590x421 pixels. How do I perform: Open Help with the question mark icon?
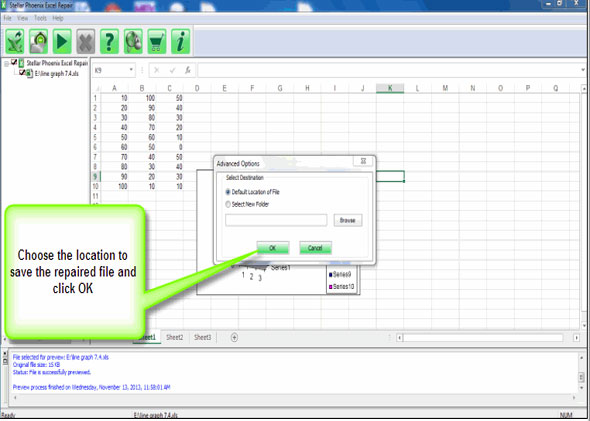coord(109,41)
